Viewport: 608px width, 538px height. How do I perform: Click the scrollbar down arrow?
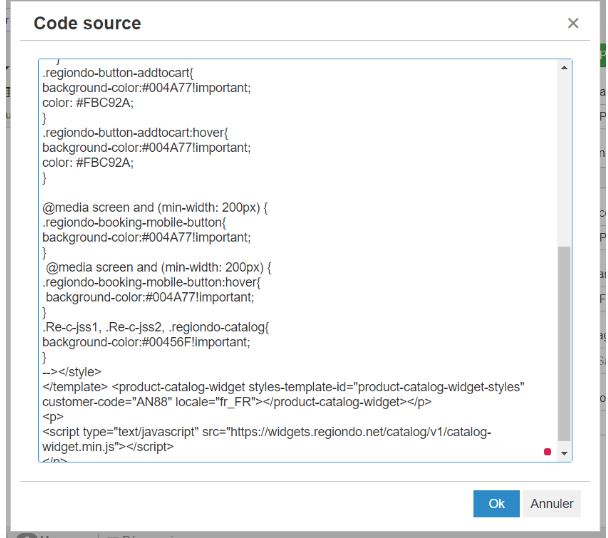click(564, 453)
